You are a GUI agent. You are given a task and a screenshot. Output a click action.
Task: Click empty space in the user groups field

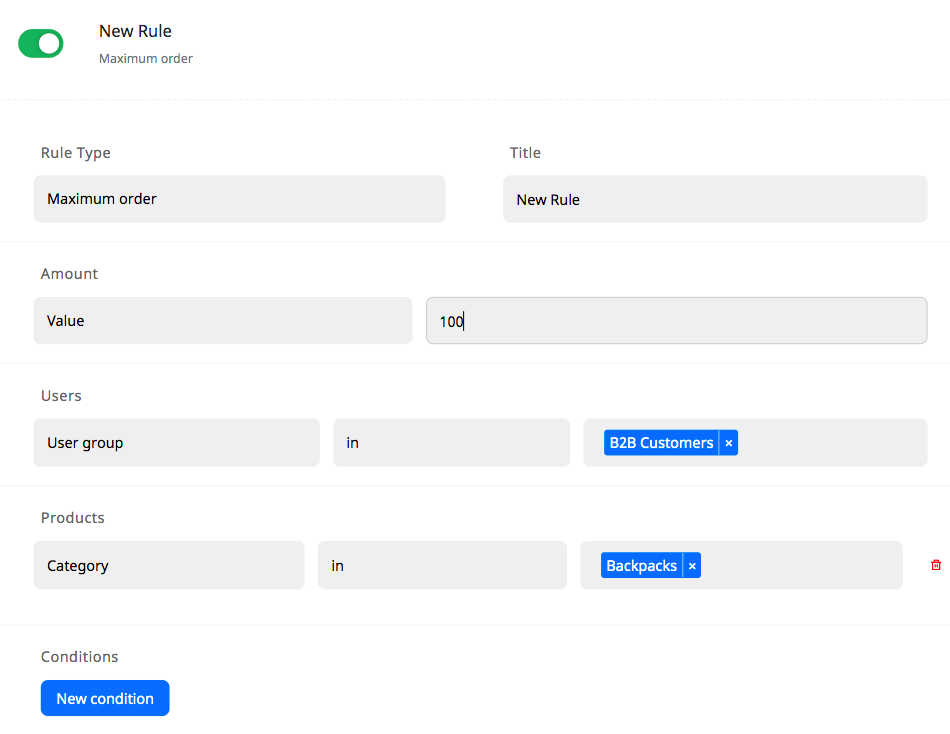830,443
